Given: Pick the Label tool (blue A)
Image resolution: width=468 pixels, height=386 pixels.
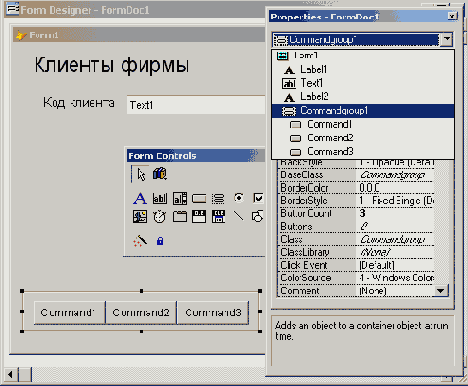Looking at the screenshot, I should click(x=140, y=198).
